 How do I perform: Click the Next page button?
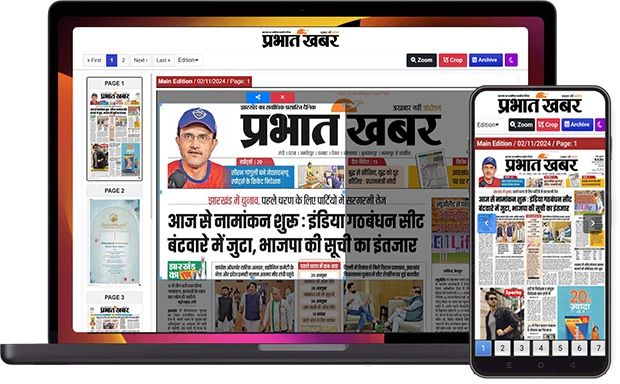140,60
